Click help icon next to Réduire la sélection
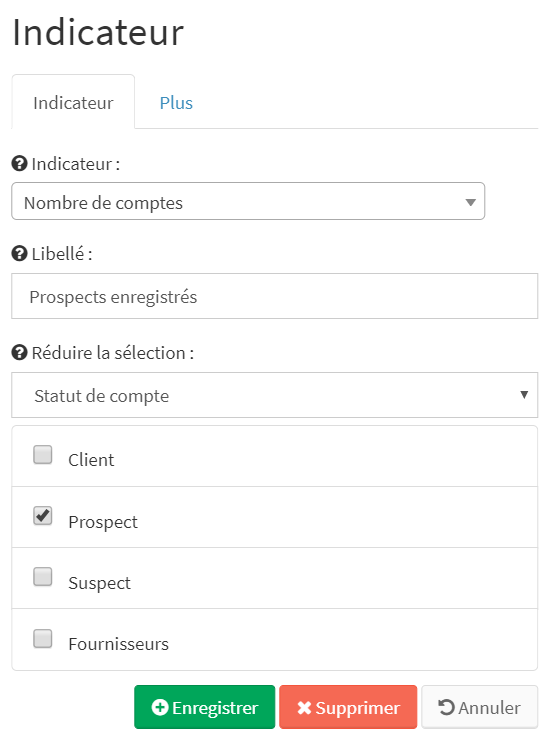 19,353
